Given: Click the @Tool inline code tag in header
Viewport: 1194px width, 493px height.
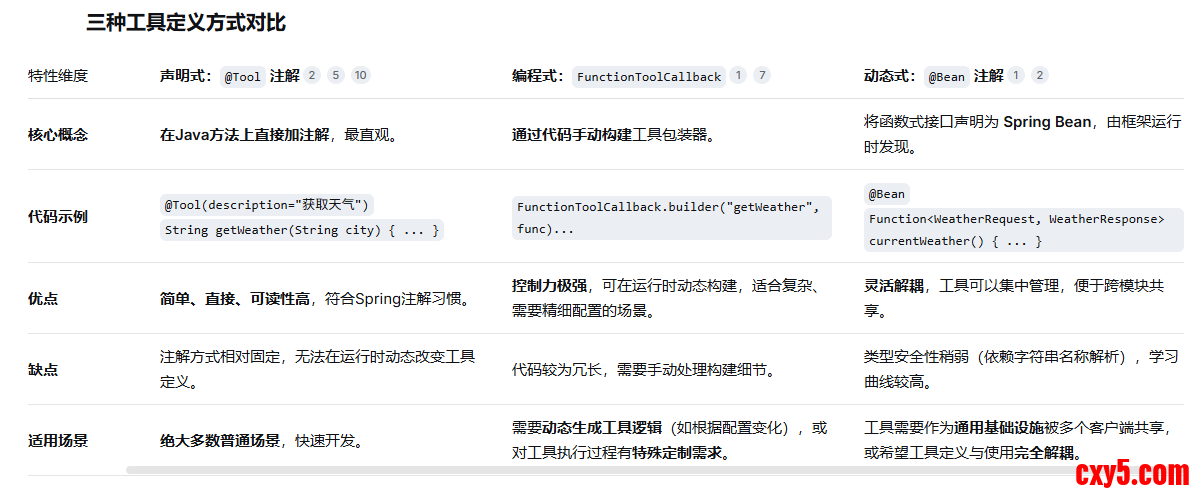Looking at the screenshot, I should coord(242,76).
